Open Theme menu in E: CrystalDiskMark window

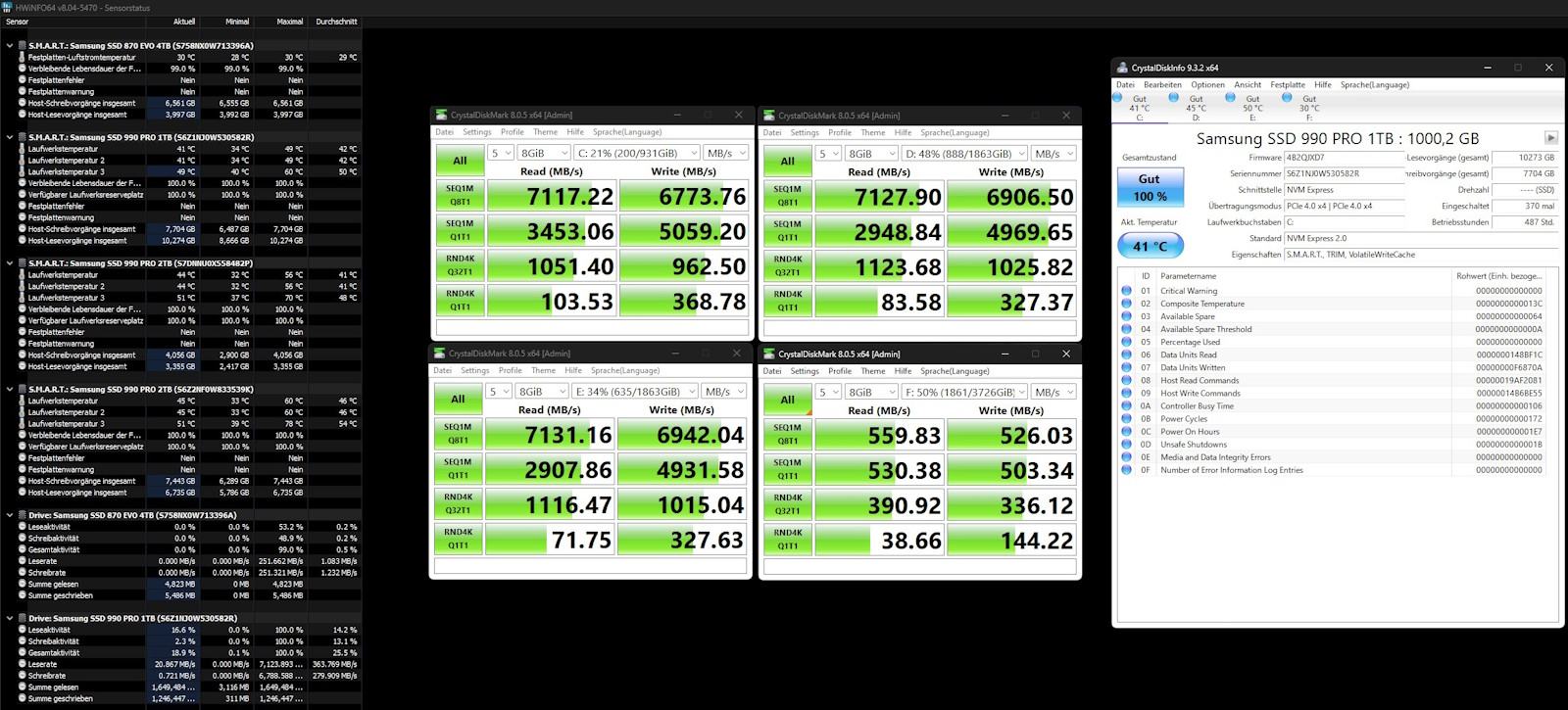544,370
